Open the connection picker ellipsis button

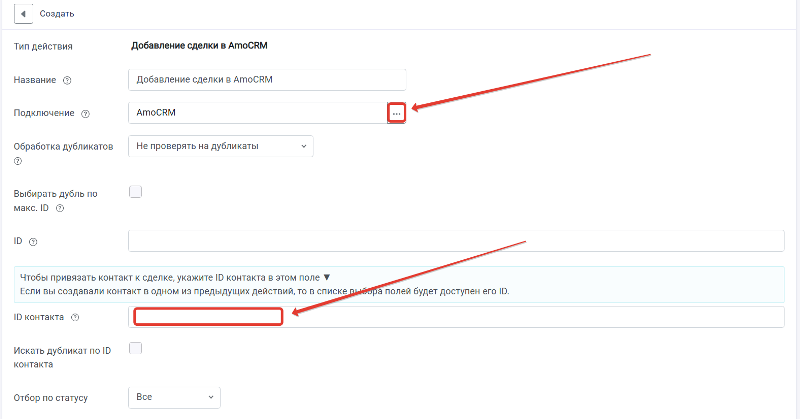click(396, 113)
